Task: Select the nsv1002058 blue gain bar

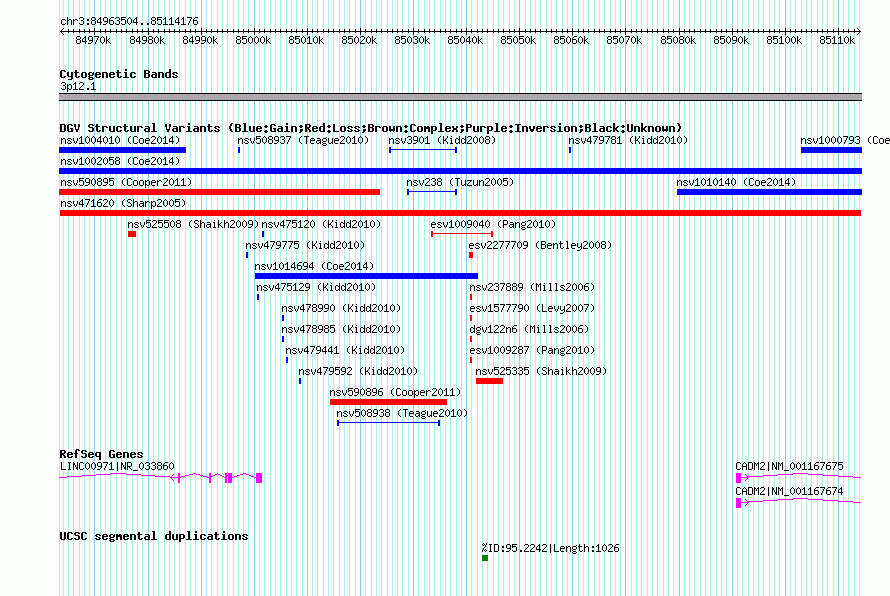Action: pos(460,171)
